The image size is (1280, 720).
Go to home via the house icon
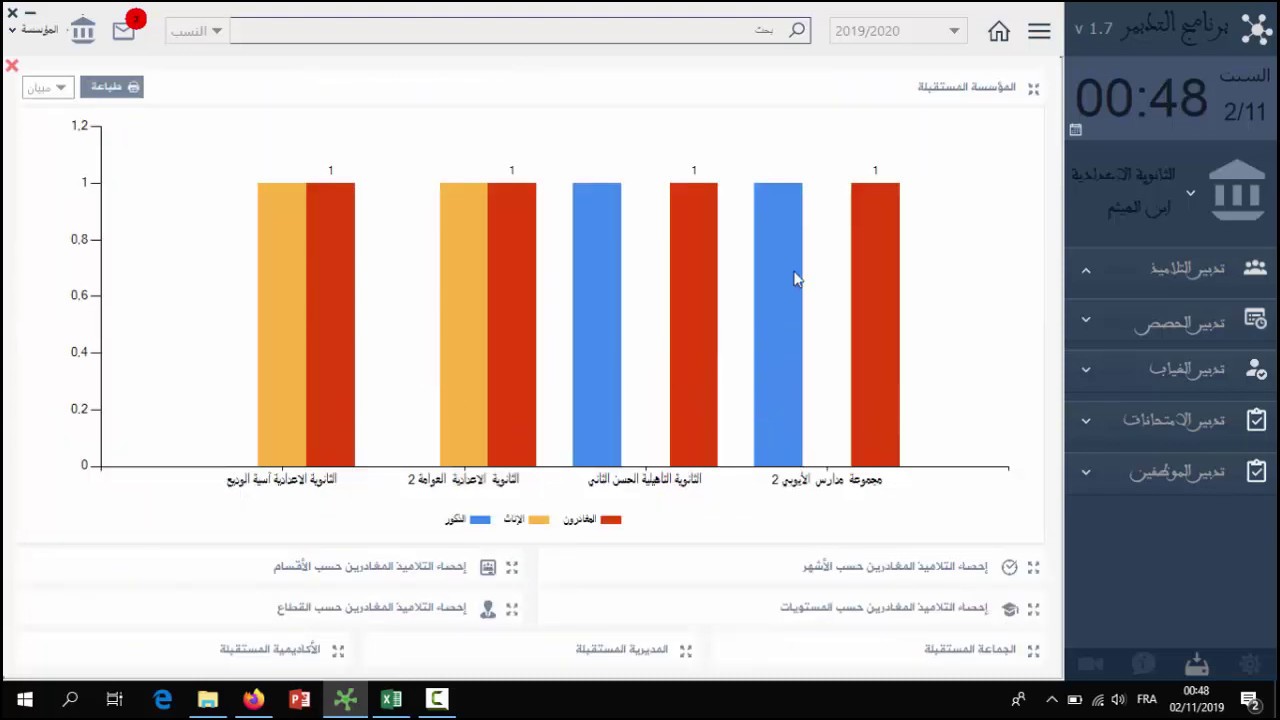[998, 31]
